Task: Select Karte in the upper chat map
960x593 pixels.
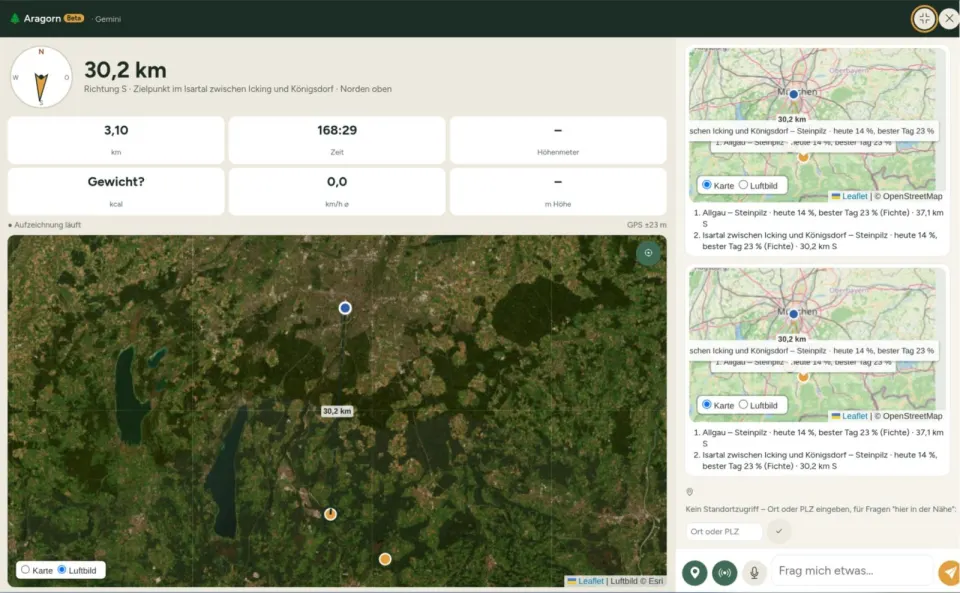Action: [x=707, y=185]
